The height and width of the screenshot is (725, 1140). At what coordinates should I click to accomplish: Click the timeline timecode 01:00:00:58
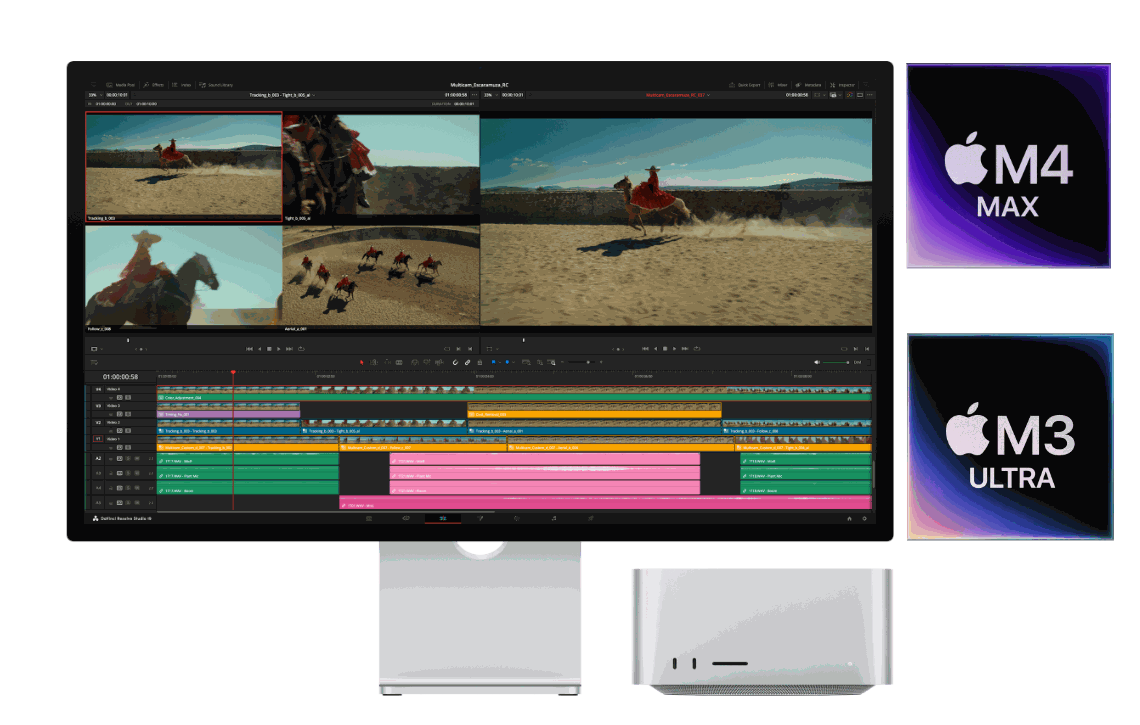click(x=120, y=377)
